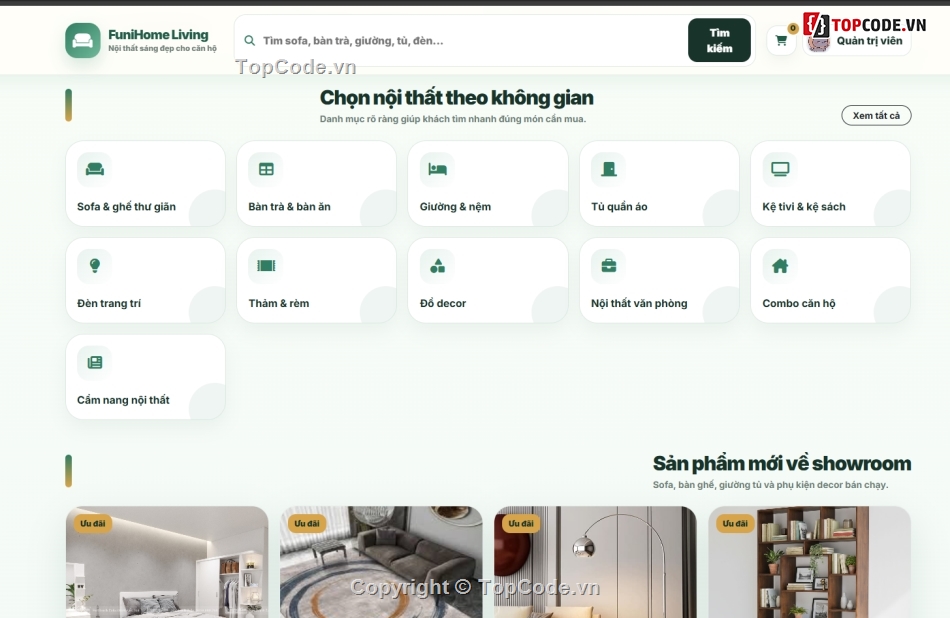950x618 pixels.
Task: Click Ưu đãi badge on bookshelf product
Action: point(735,523)
